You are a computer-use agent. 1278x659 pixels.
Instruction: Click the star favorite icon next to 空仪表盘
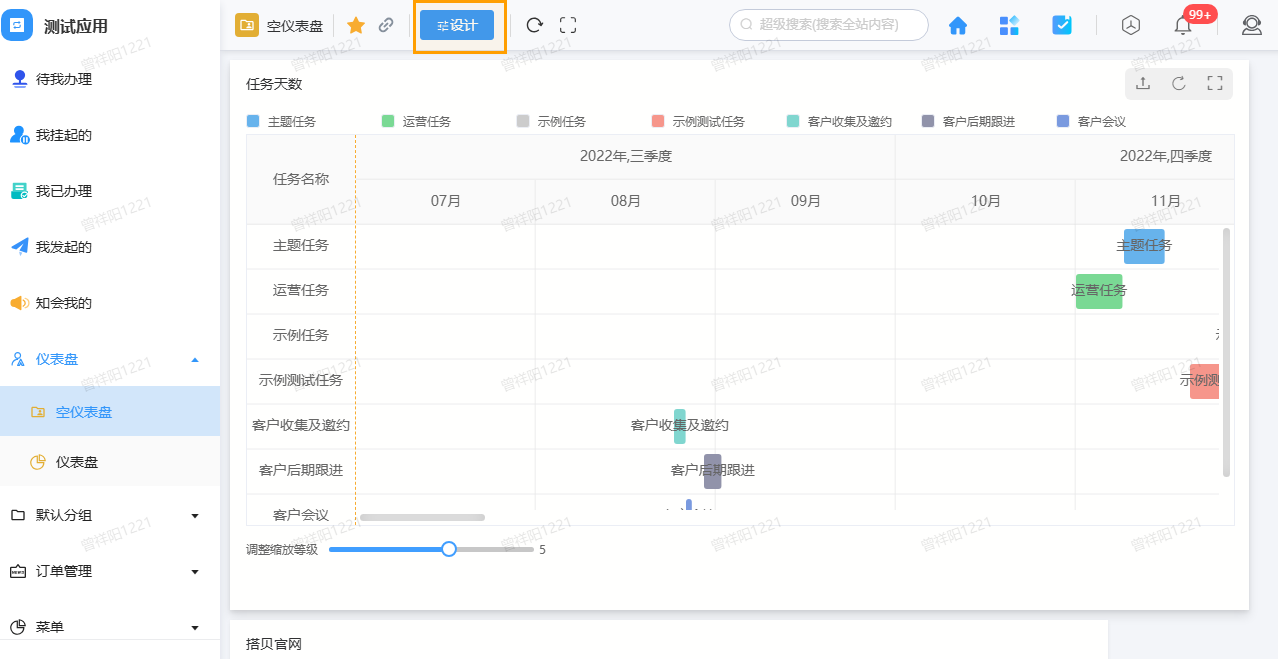355,25
